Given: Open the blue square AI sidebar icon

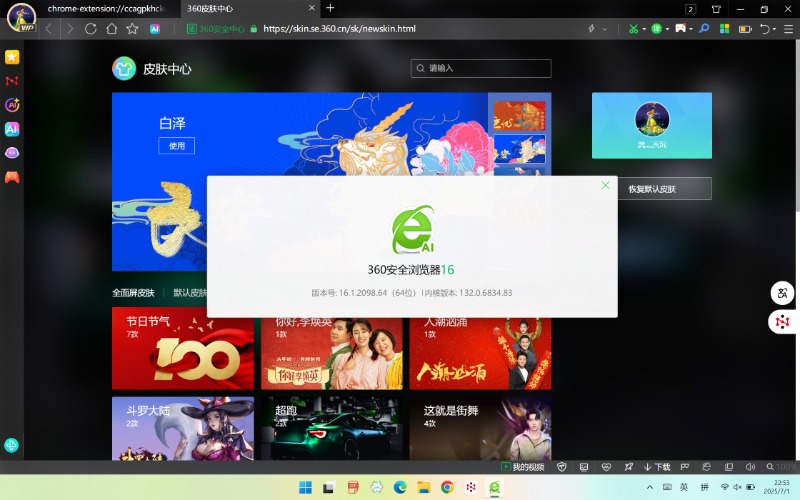Looking at the screenshot, I should pyautogui.click(x=12, y=129).
